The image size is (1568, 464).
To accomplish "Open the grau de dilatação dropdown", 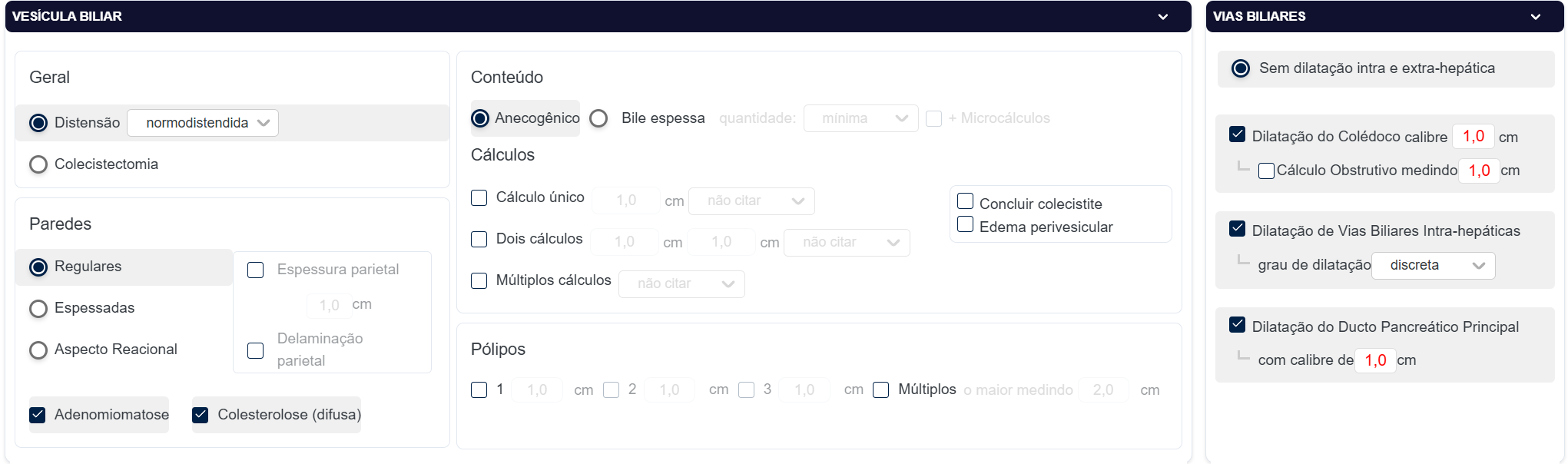I will (1433, 265).
